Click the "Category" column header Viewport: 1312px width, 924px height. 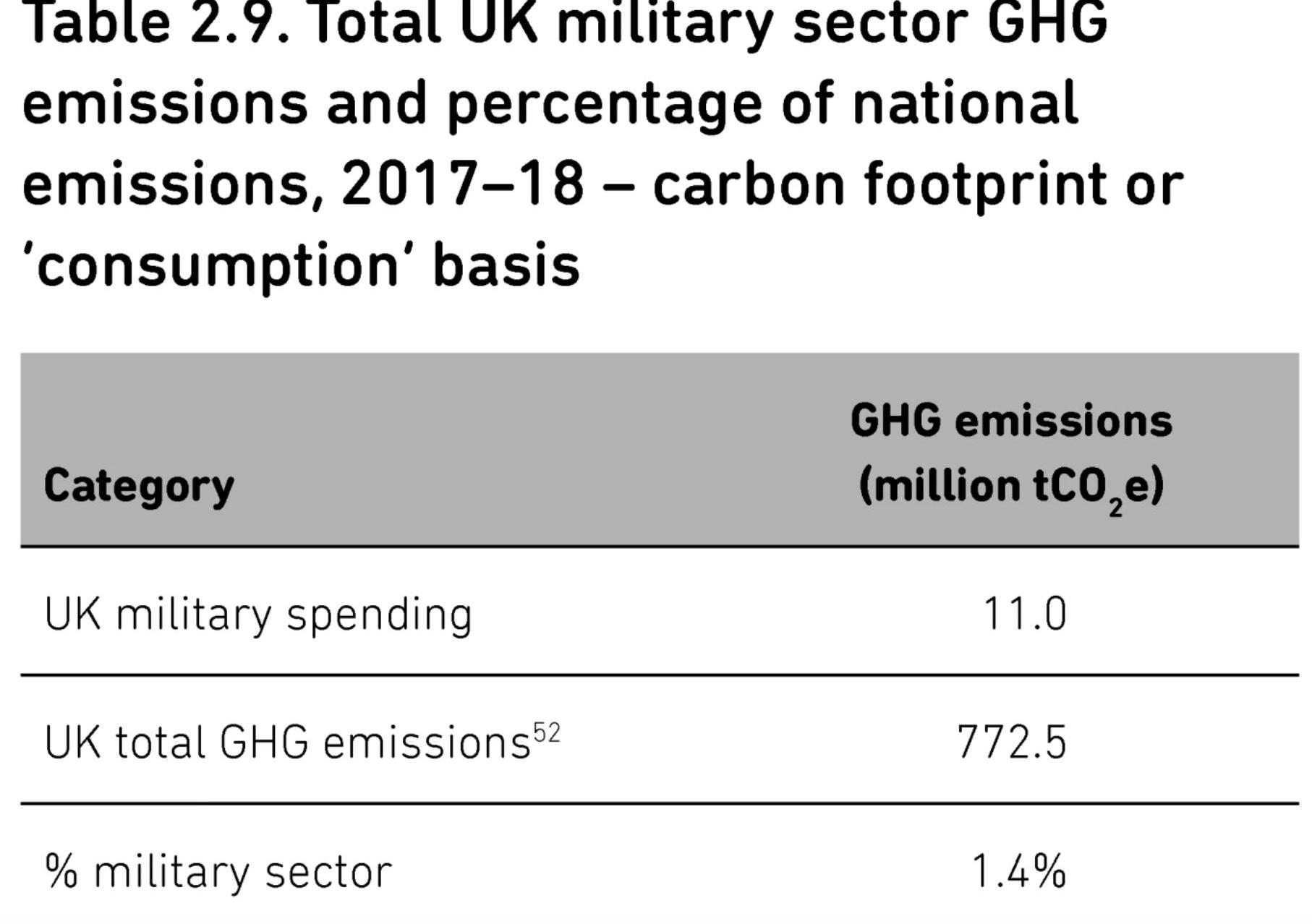click(139, 486)
